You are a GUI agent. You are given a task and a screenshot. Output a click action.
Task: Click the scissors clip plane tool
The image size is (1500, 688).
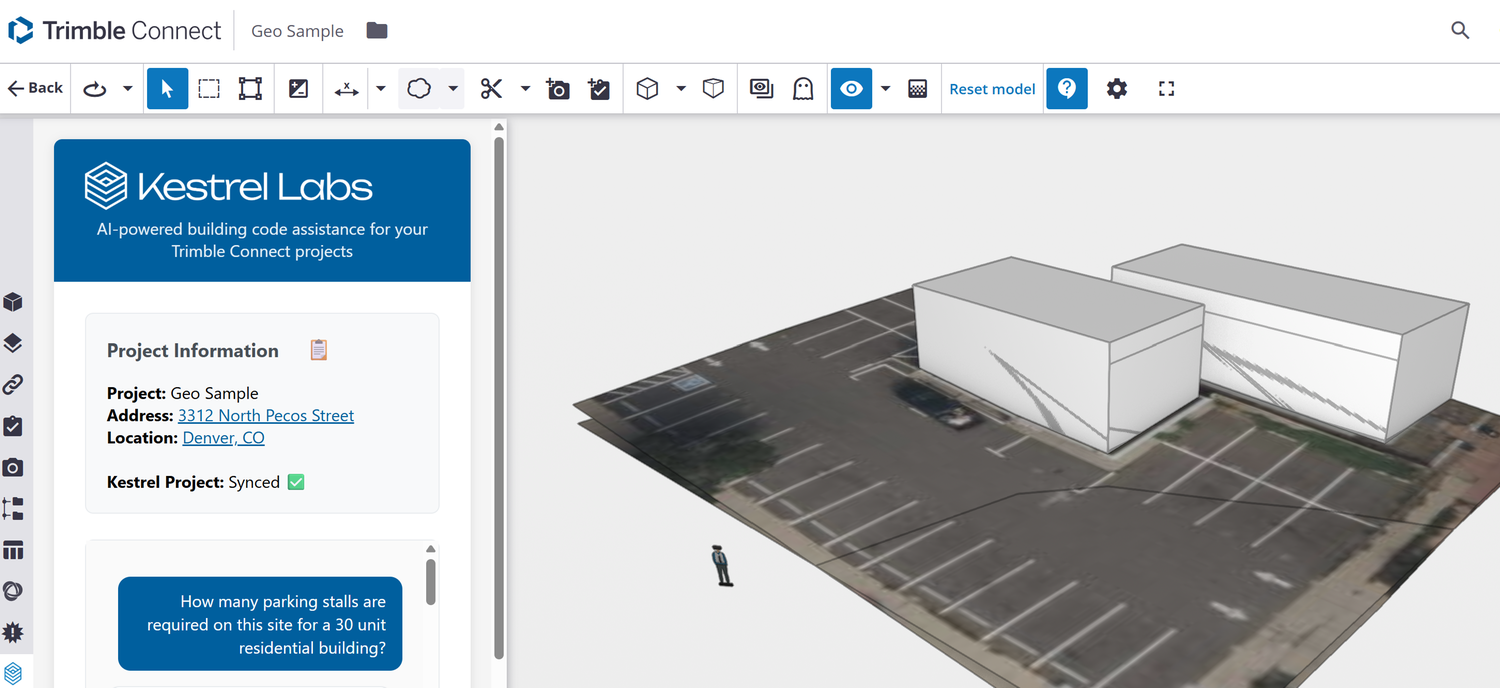490,89
